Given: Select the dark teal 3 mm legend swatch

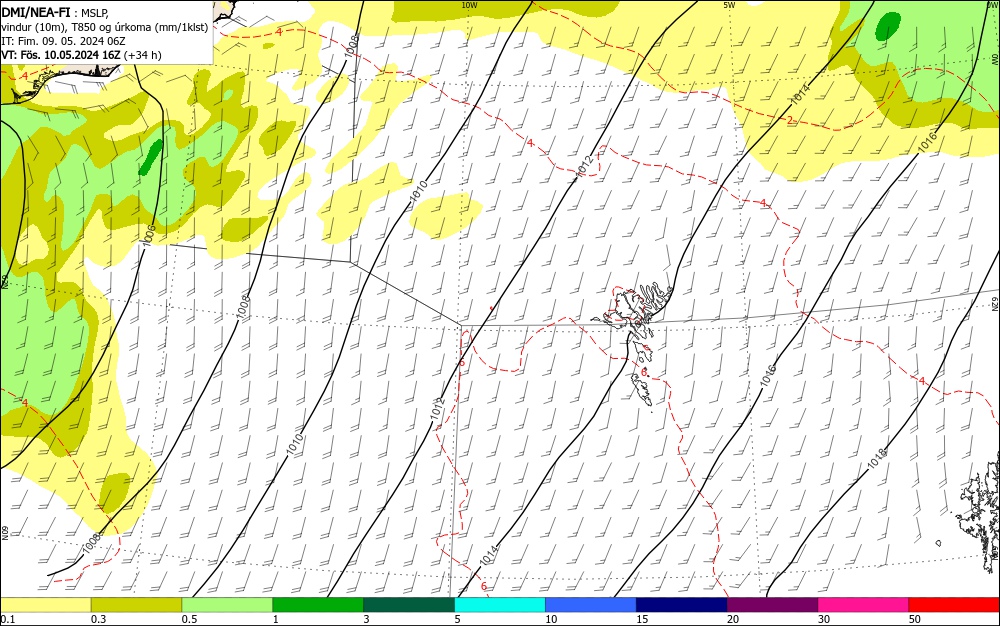Looking at the screenshot, I should tap(409, 605).
